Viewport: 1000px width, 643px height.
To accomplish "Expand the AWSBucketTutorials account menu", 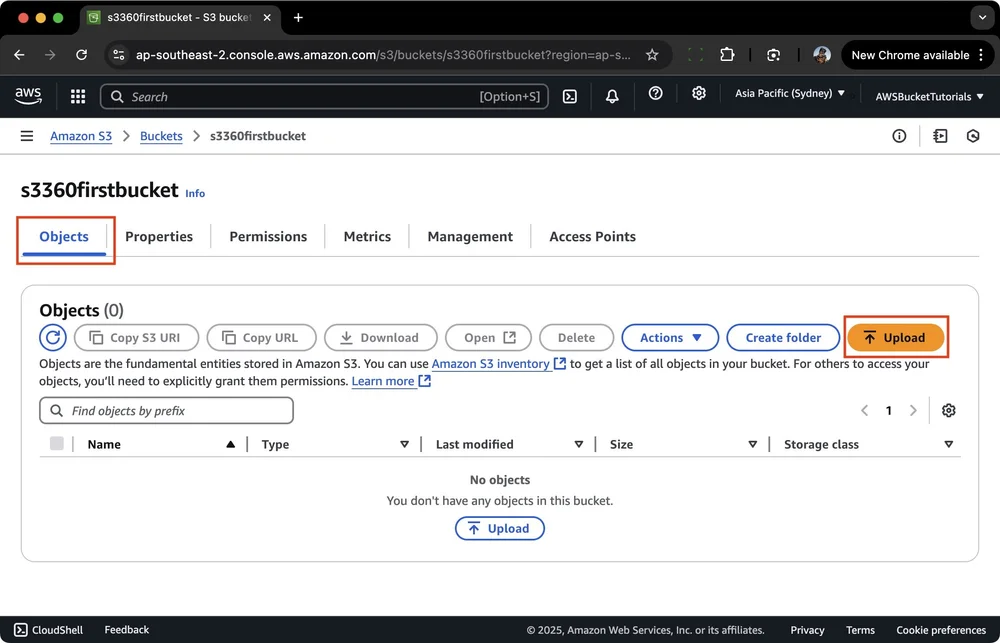I will click(x=929, y=96).
